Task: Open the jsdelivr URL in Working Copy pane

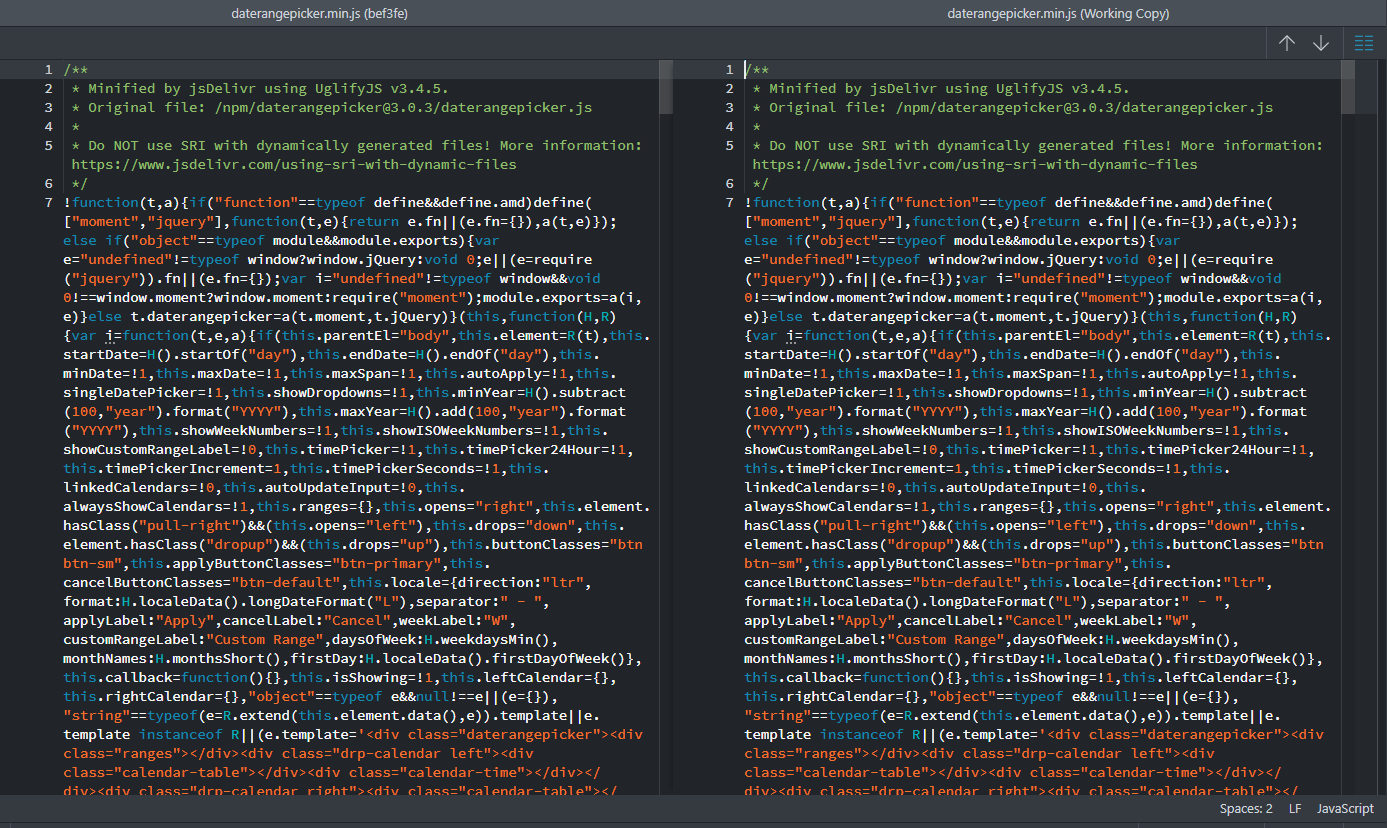Action: pyautogui.click(x=974, y=164)
